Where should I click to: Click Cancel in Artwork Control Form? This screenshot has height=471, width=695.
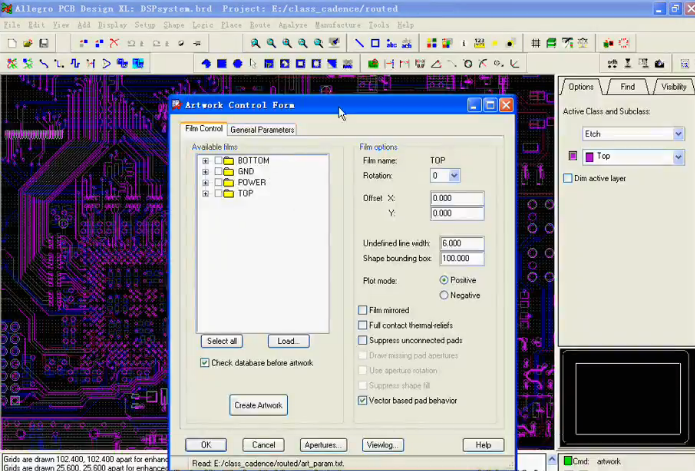click(x=263, y=445)
